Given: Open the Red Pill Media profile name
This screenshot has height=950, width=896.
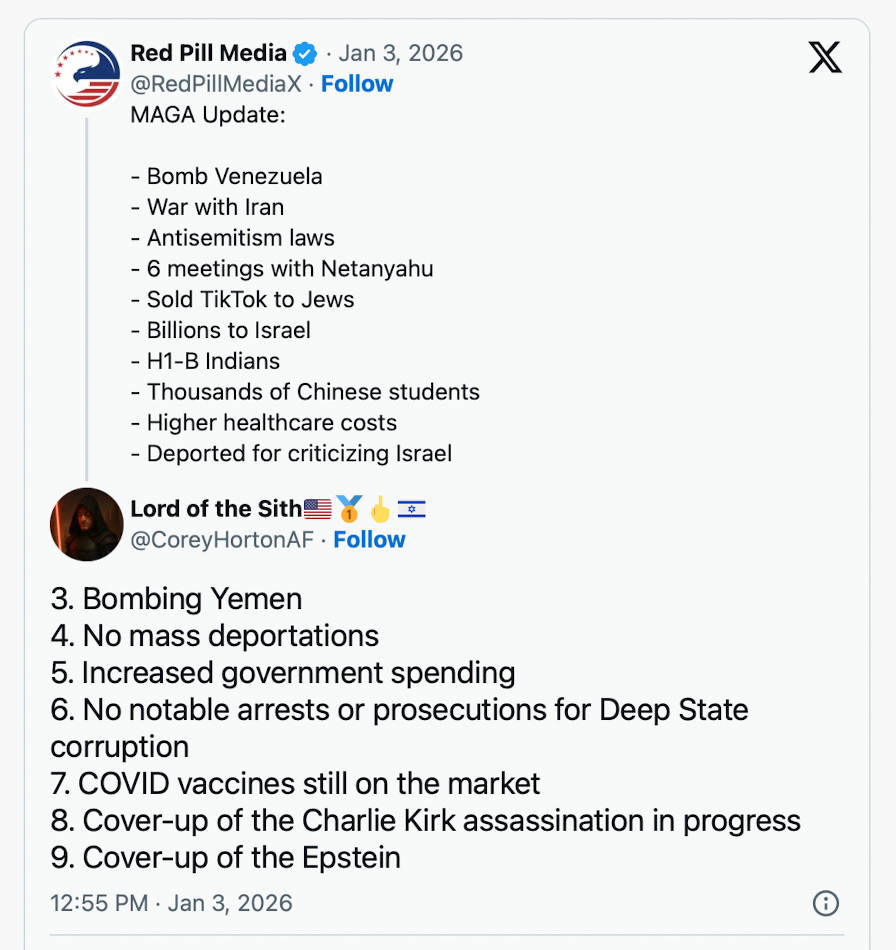Looking at the screenshot, I should pyautogui.click(x=208, y=53).
